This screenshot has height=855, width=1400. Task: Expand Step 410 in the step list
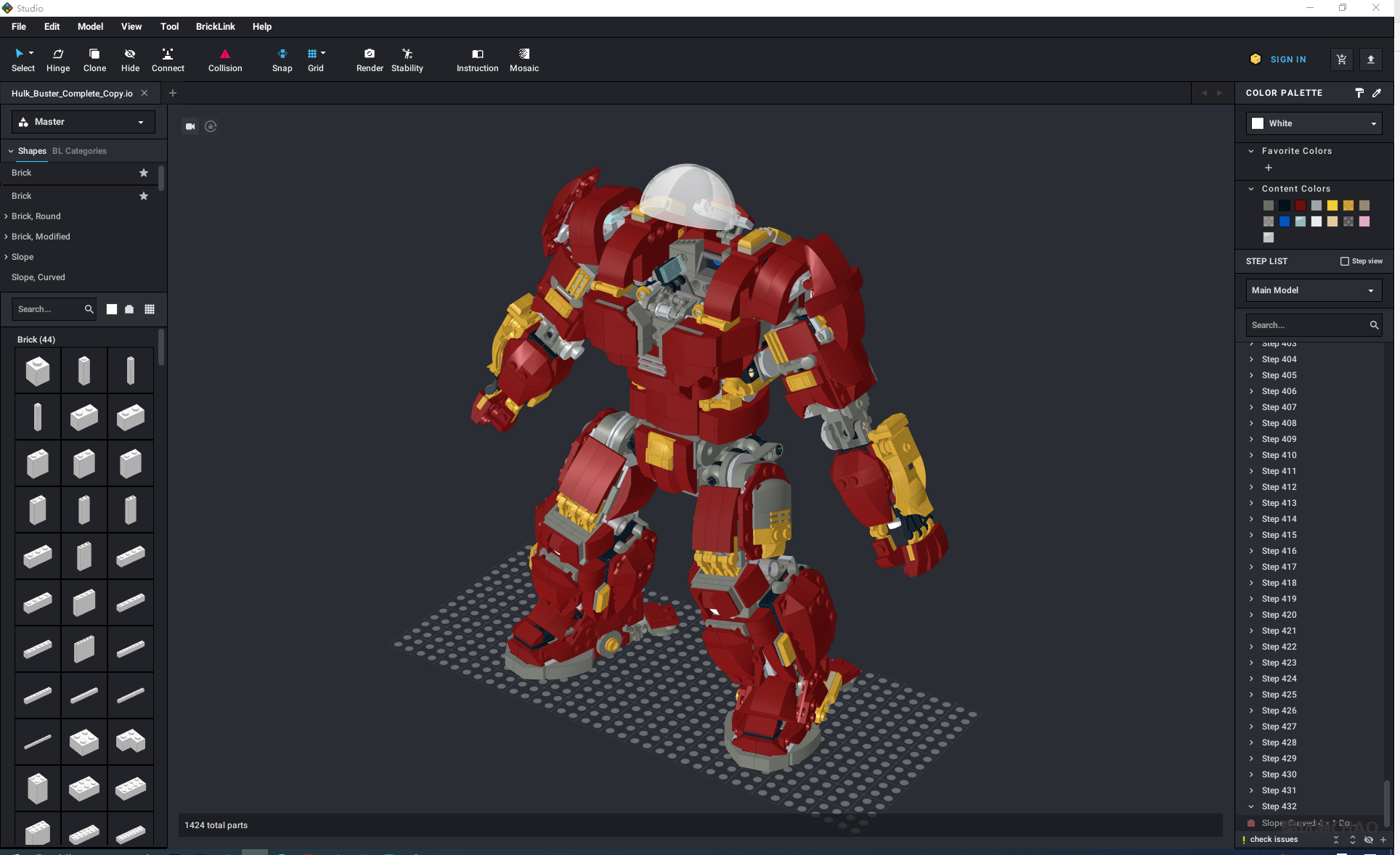click(1251, 455)
